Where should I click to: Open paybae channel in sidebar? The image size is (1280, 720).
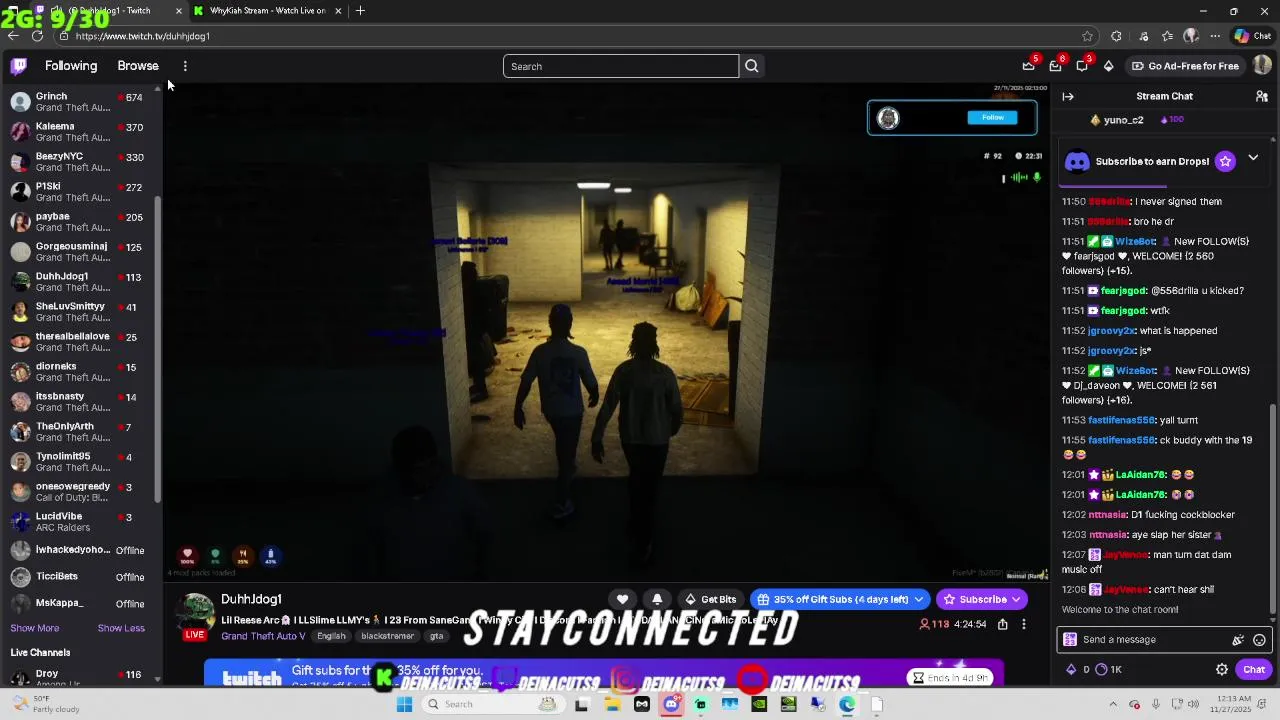pyautogui.click(x=78, y=222)
